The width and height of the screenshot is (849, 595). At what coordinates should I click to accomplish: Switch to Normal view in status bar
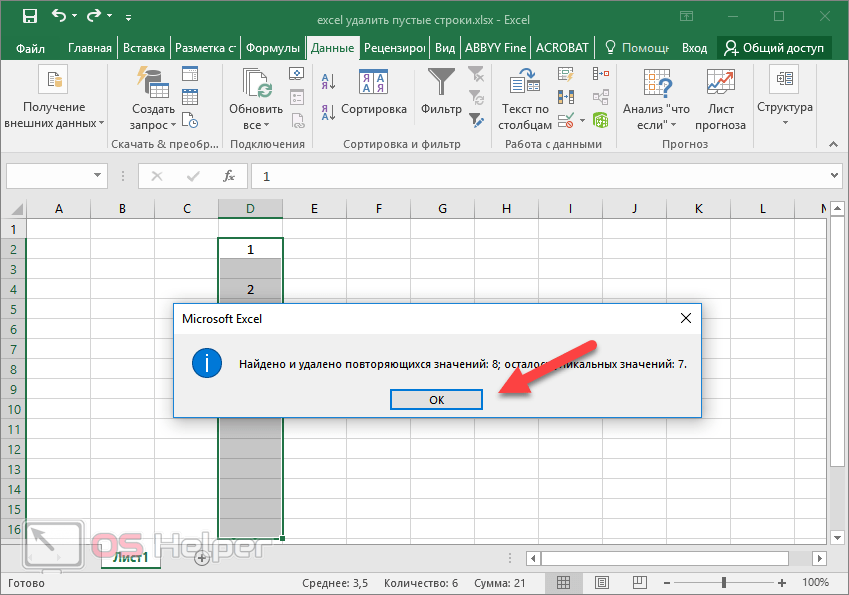[x=564, y=582]
